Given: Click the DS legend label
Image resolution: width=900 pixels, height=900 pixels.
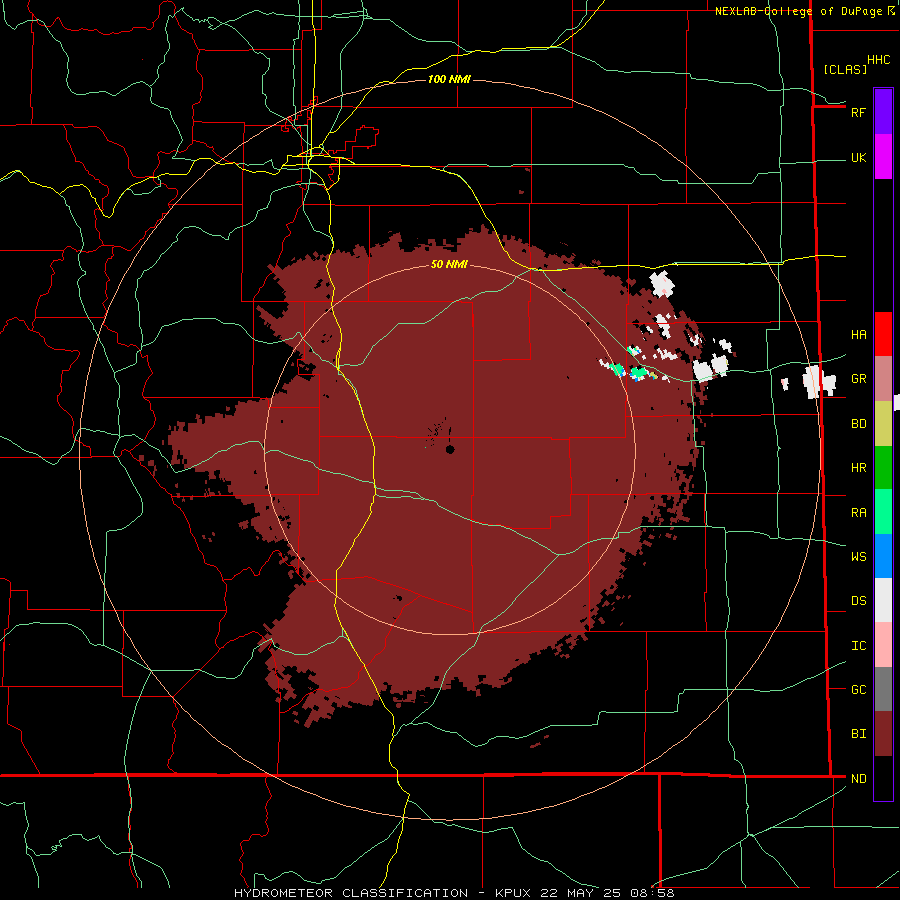Looking at the screenshot, I should [x=858, y=601].
